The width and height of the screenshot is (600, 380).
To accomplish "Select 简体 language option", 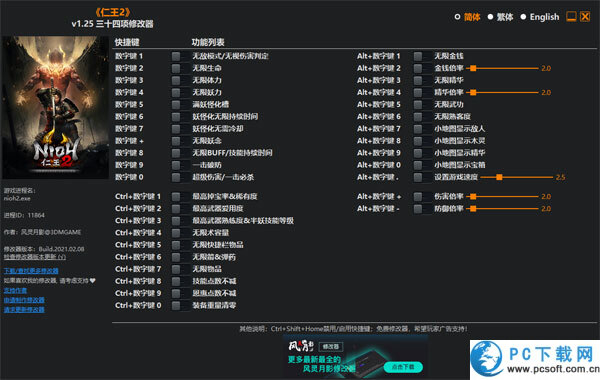I will 467,17.
